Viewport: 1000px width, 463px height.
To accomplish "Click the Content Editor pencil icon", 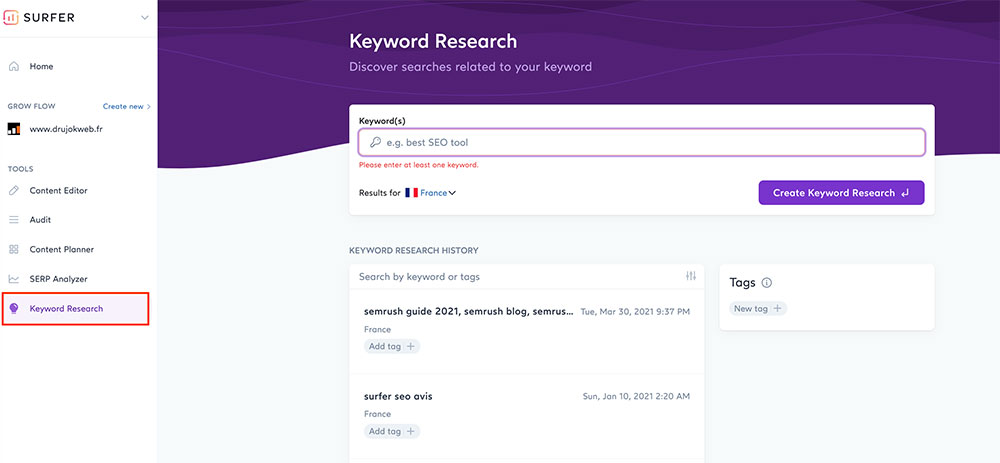I will (x=14, y=191).
